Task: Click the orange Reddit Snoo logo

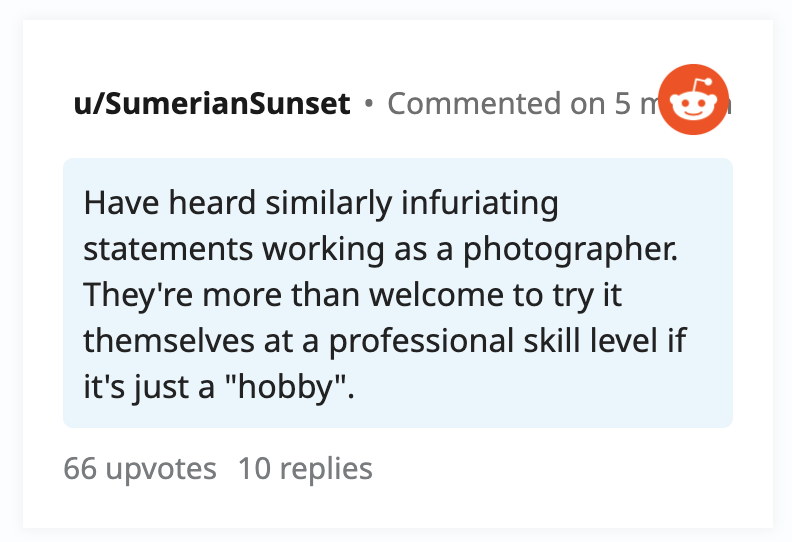Action: click(x=693, y=100)
